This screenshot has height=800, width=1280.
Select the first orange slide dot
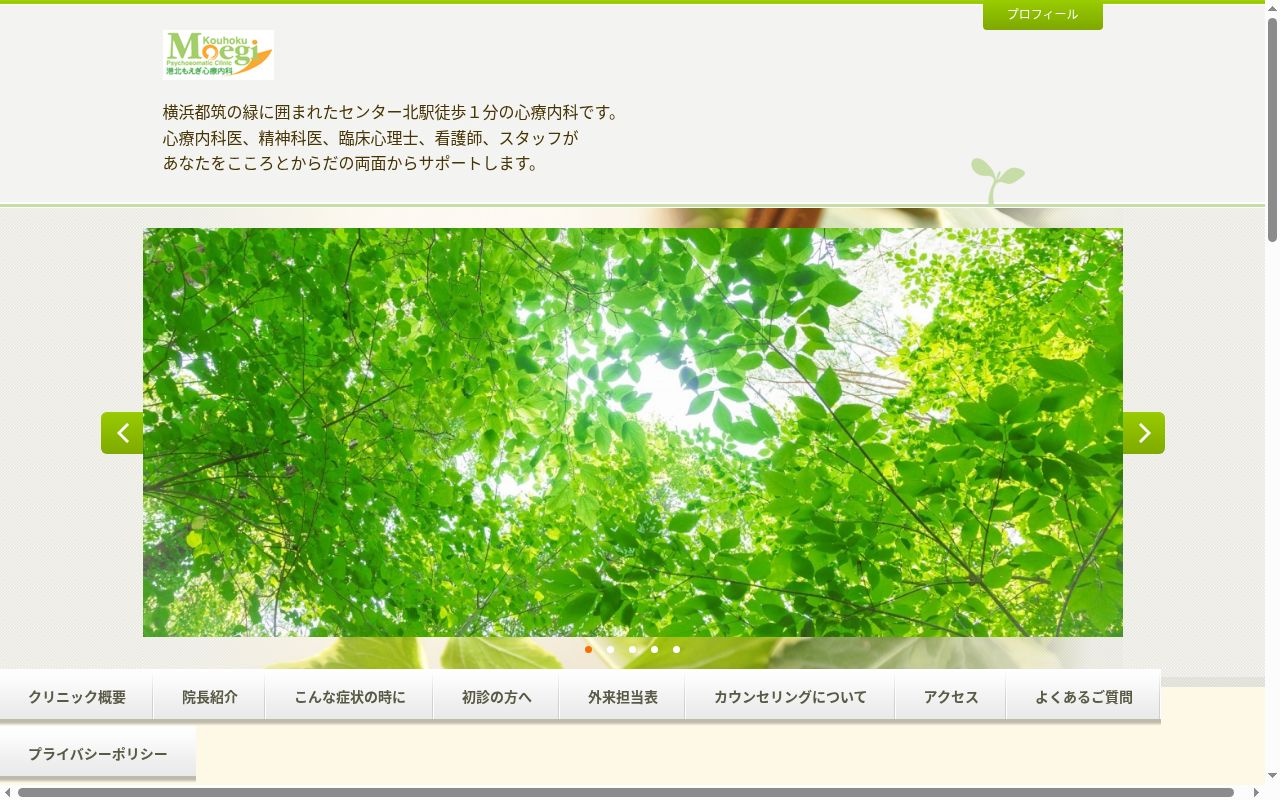(588, 649)
